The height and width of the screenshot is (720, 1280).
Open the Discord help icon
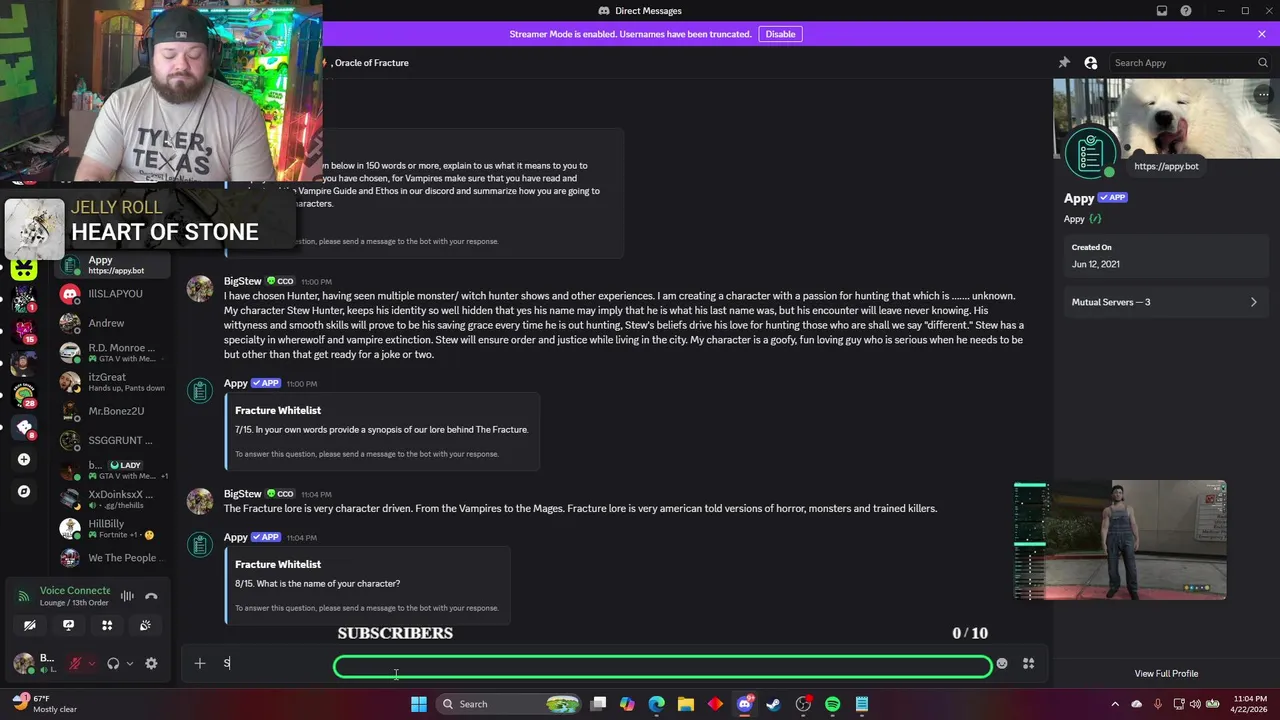tap(1186, 11)
